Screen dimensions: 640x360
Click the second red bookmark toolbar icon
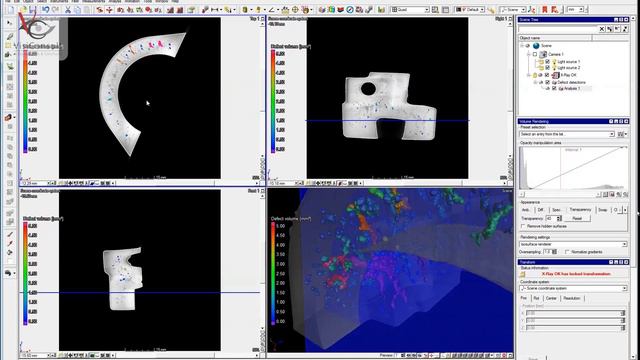pos(554,9)
